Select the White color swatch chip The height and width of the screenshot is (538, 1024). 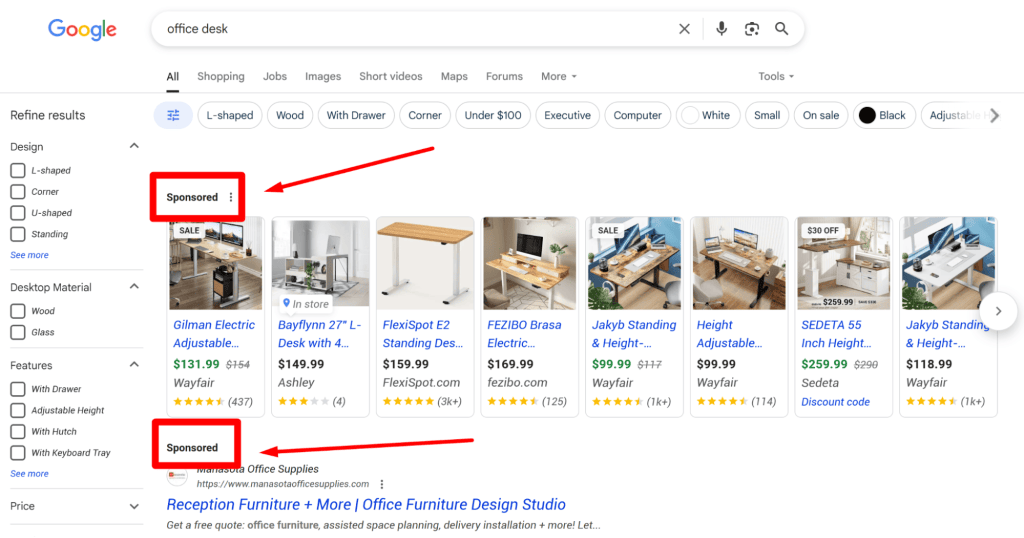point(708,116)
